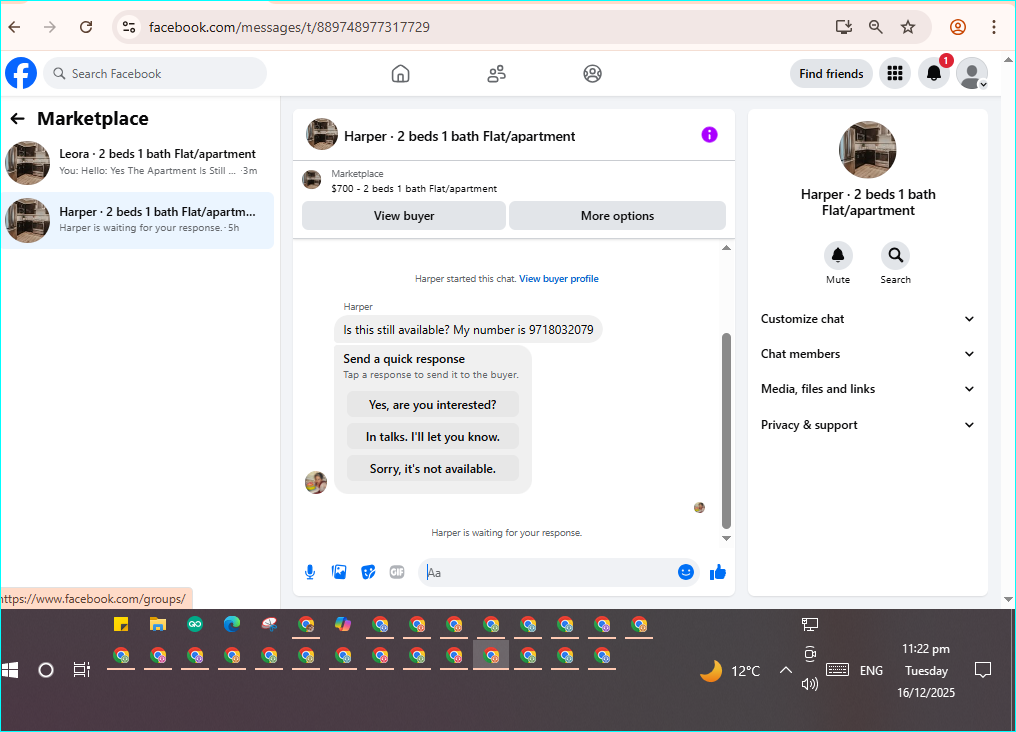Click the ENG language indicator
The width and height of the screenshot is (1016, 732).
coord(871,670)
